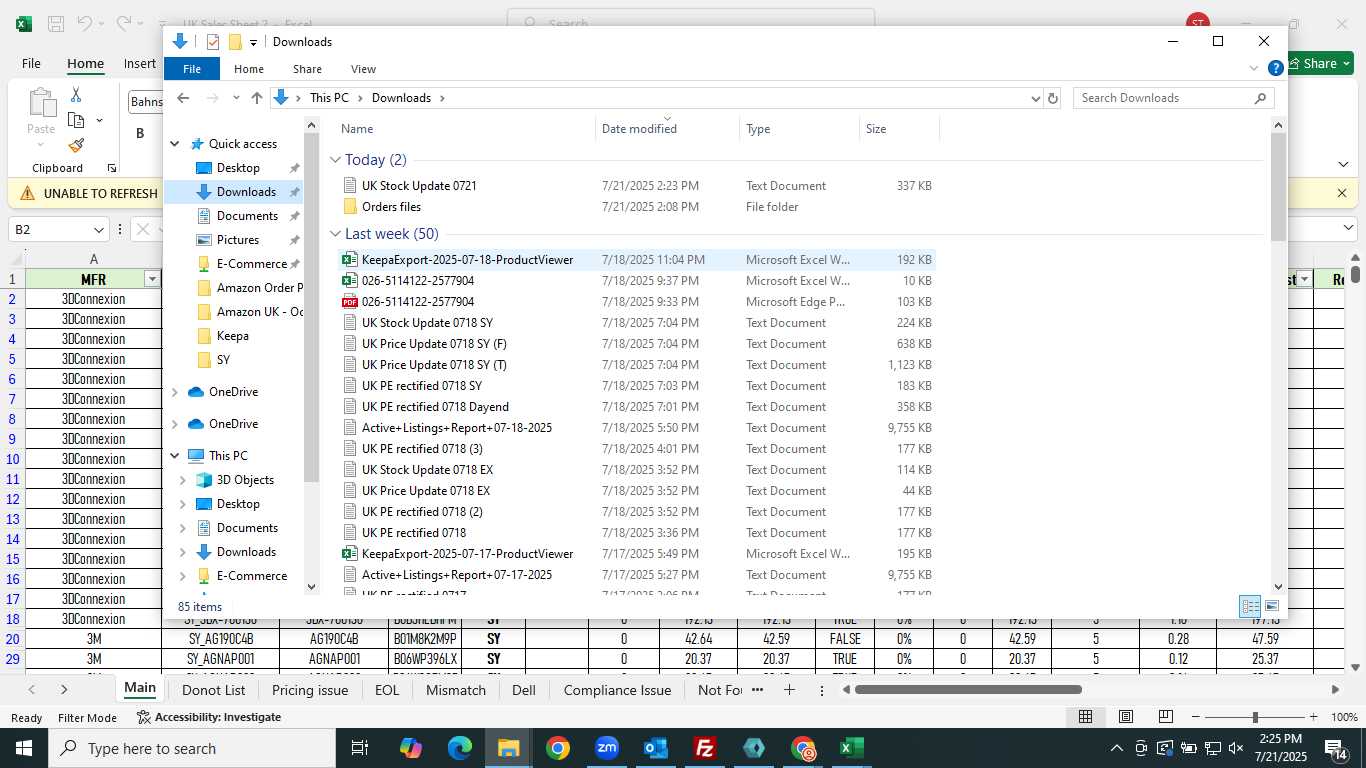Expand the first OneDrive tree node

pyautogui.click(x=176, y=392)
